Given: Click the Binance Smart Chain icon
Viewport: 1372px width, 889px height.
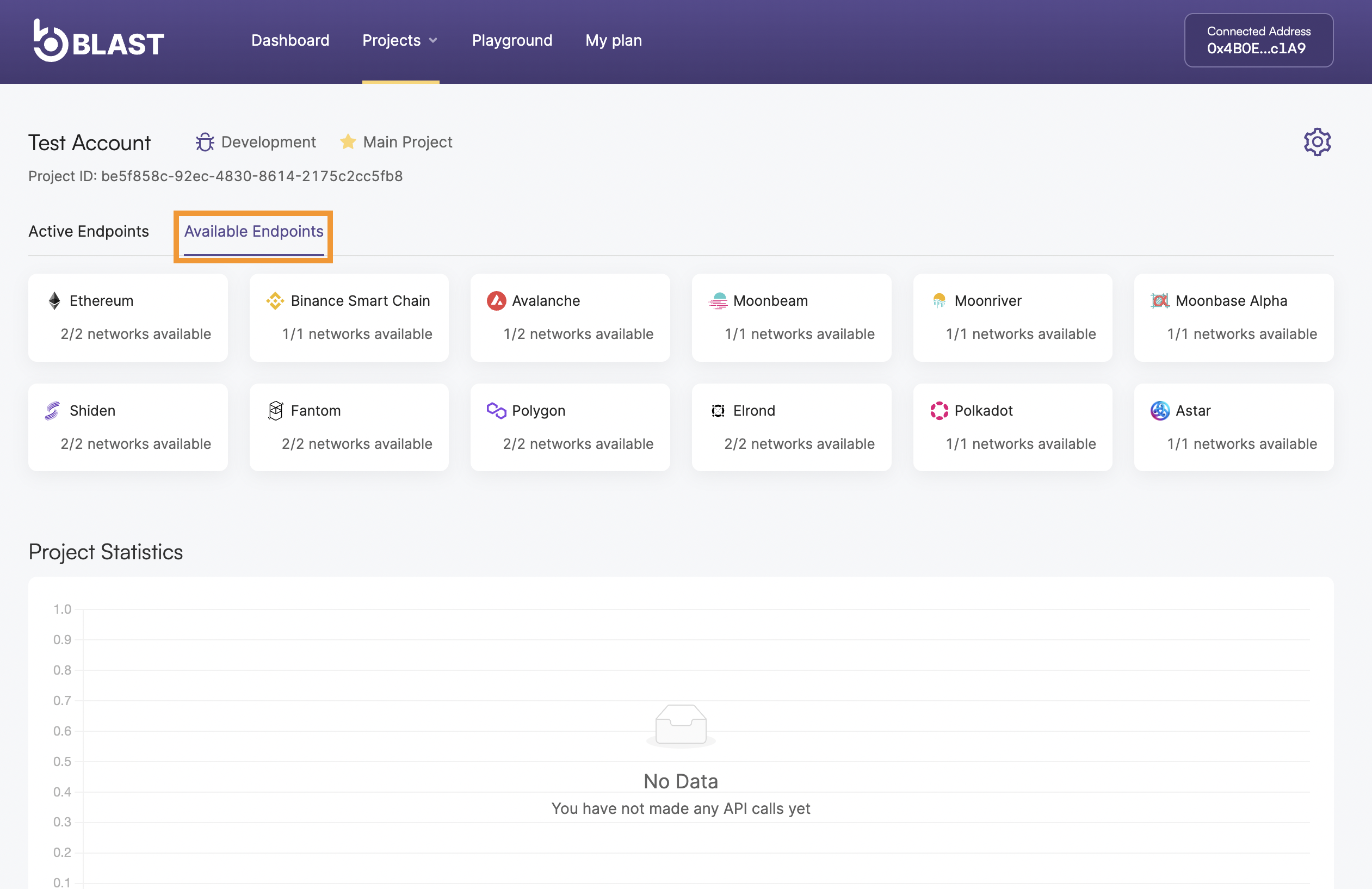Looking at the screenshot, I should (275, 300).
